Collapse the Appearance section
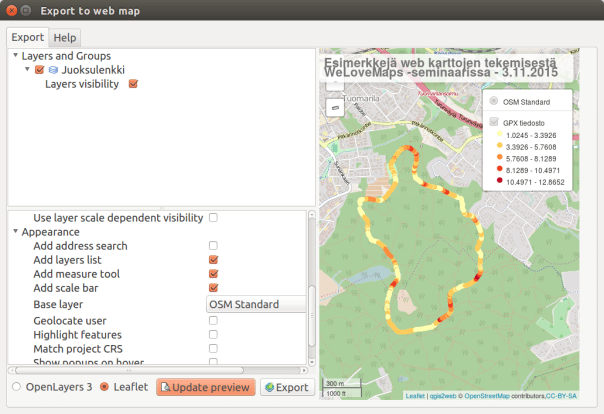This screenshot has height=414, width=604. pos(15,231)
